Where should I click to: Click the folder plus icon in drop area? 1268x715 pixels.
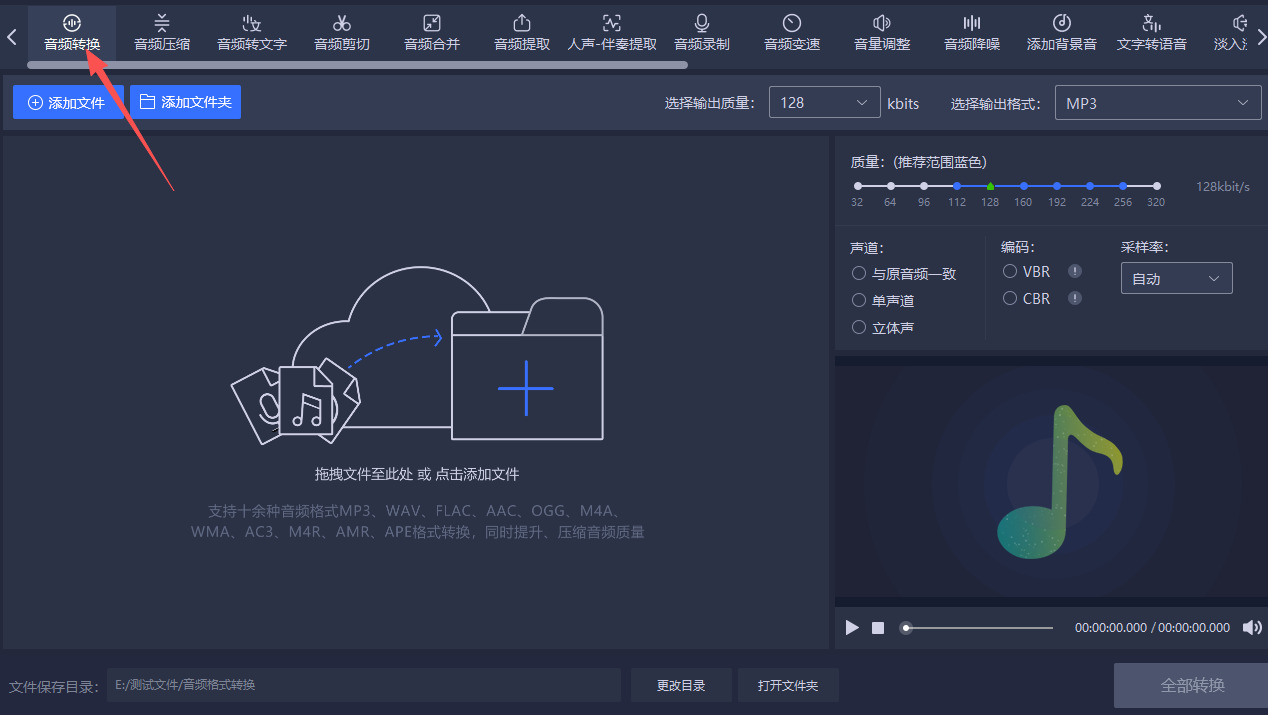[x=527, y=368]
